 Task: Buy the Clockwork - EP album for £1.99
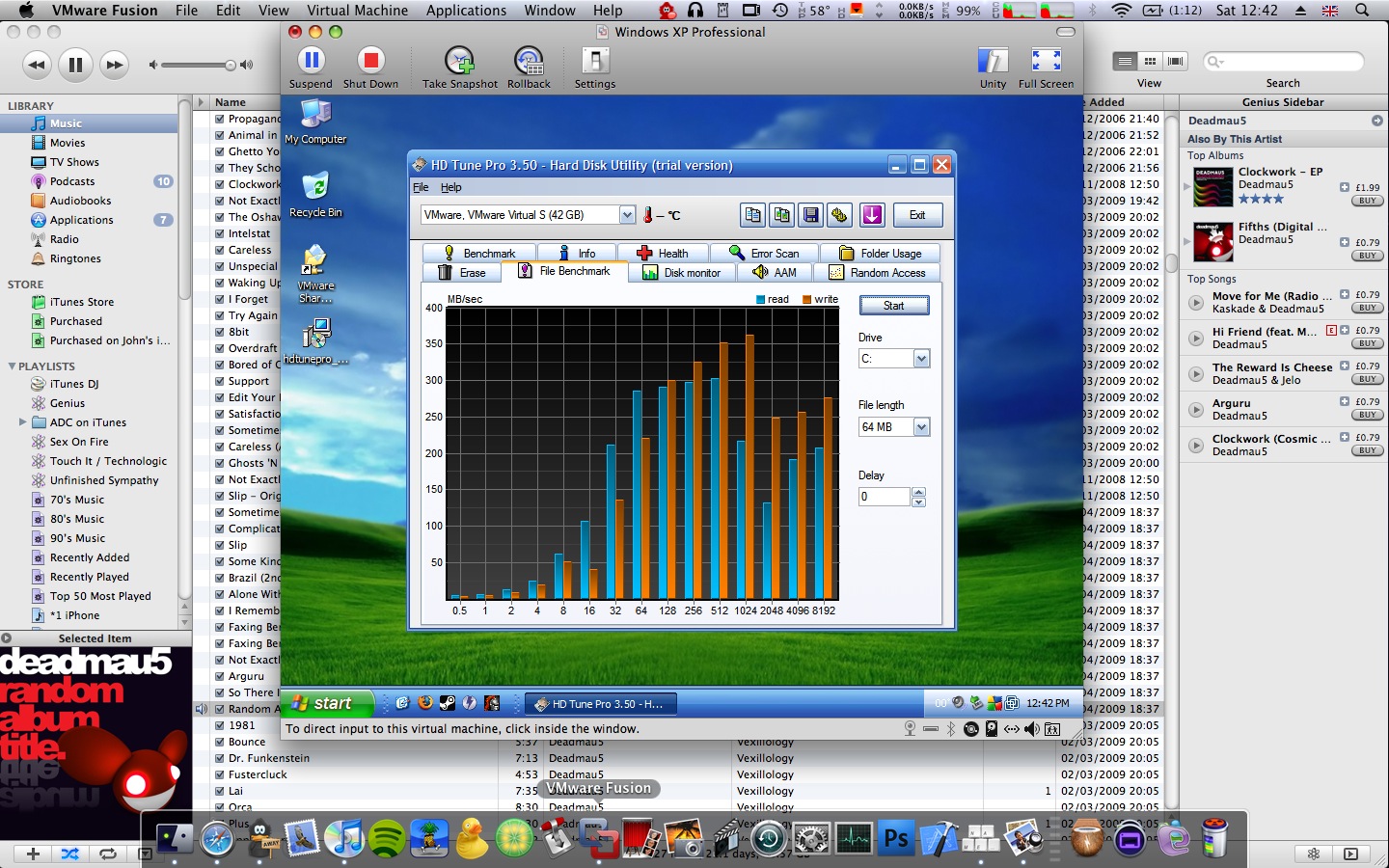[1367, 201]
